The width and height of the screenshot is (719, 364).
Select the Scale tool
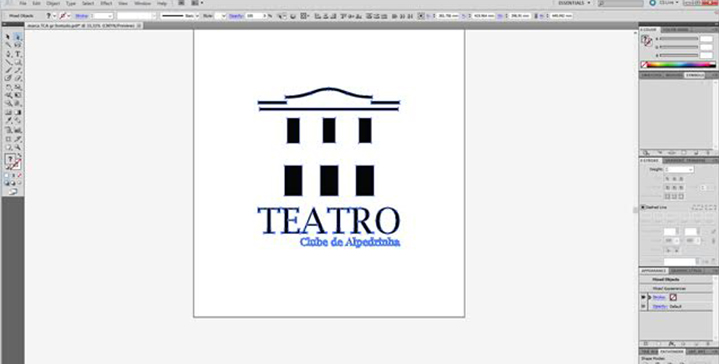(x=18, y=87)
